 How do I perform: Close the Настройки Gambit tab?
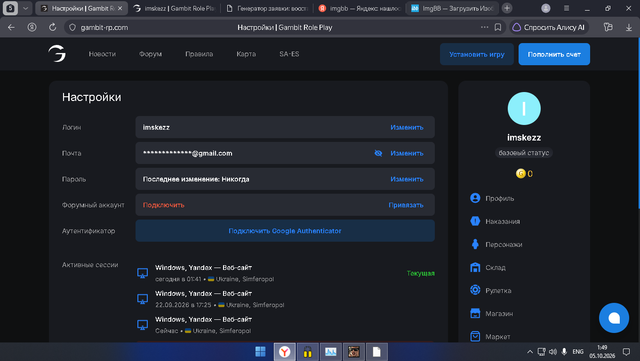click(x=120, y=8)
